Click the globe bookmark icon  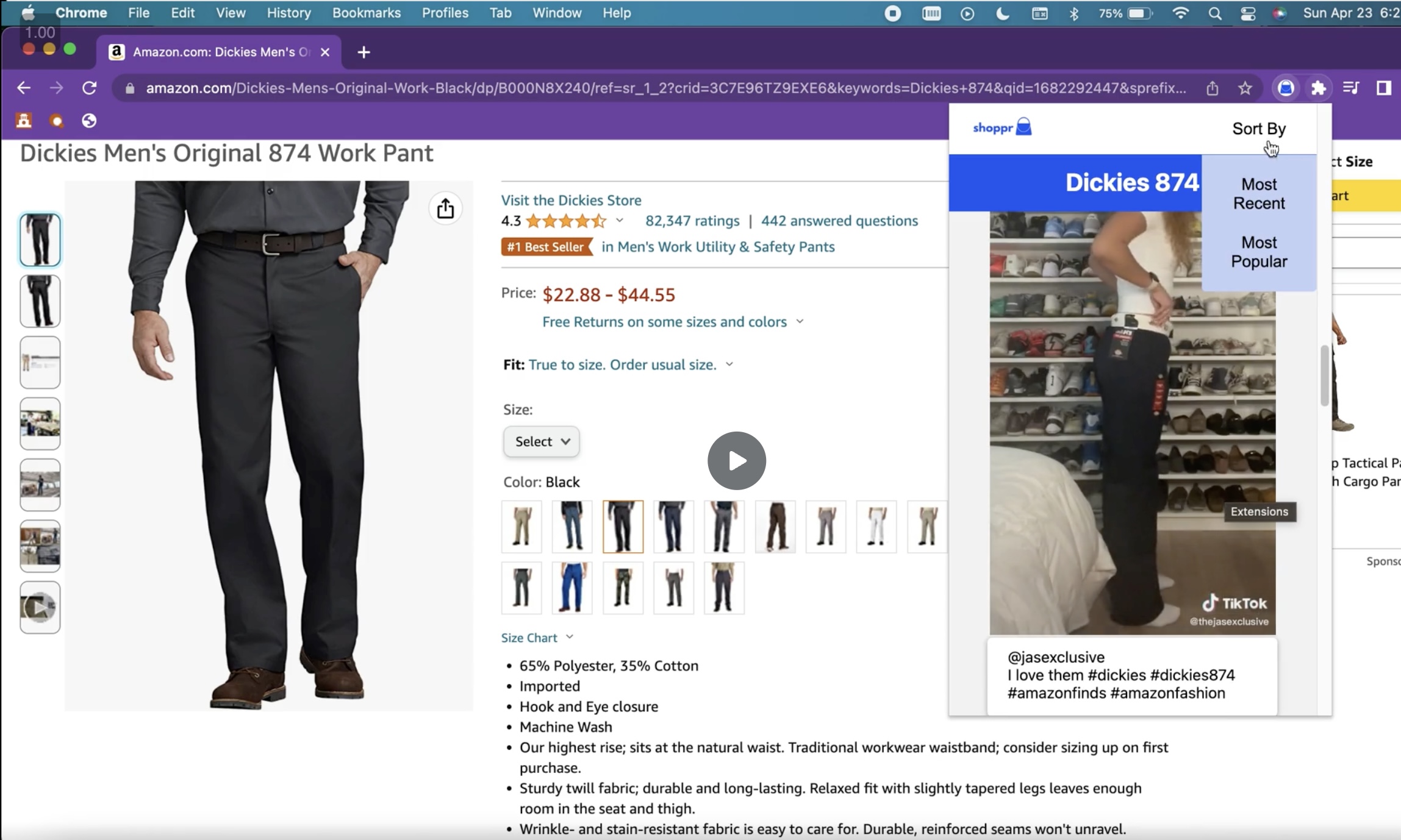89,121
